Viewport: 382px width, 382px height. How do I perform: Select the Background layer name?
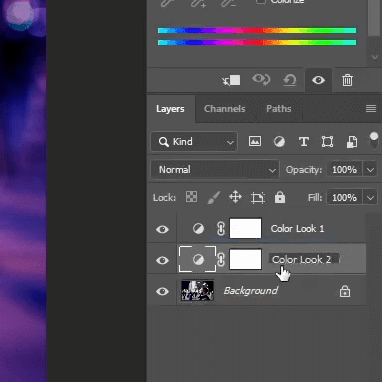pos(251,291)
